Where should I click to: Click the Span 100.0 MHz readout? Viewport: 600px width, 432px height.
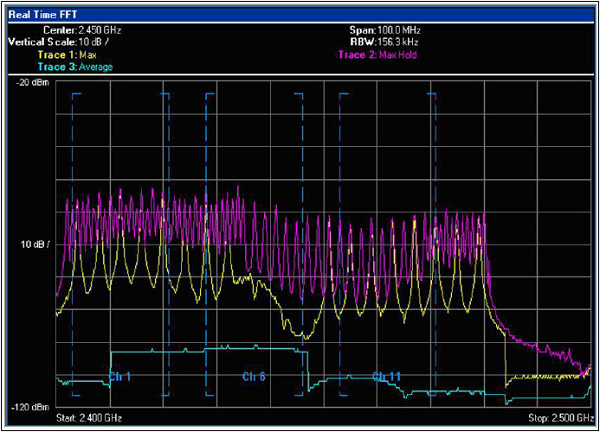click(x=384, y=31)
